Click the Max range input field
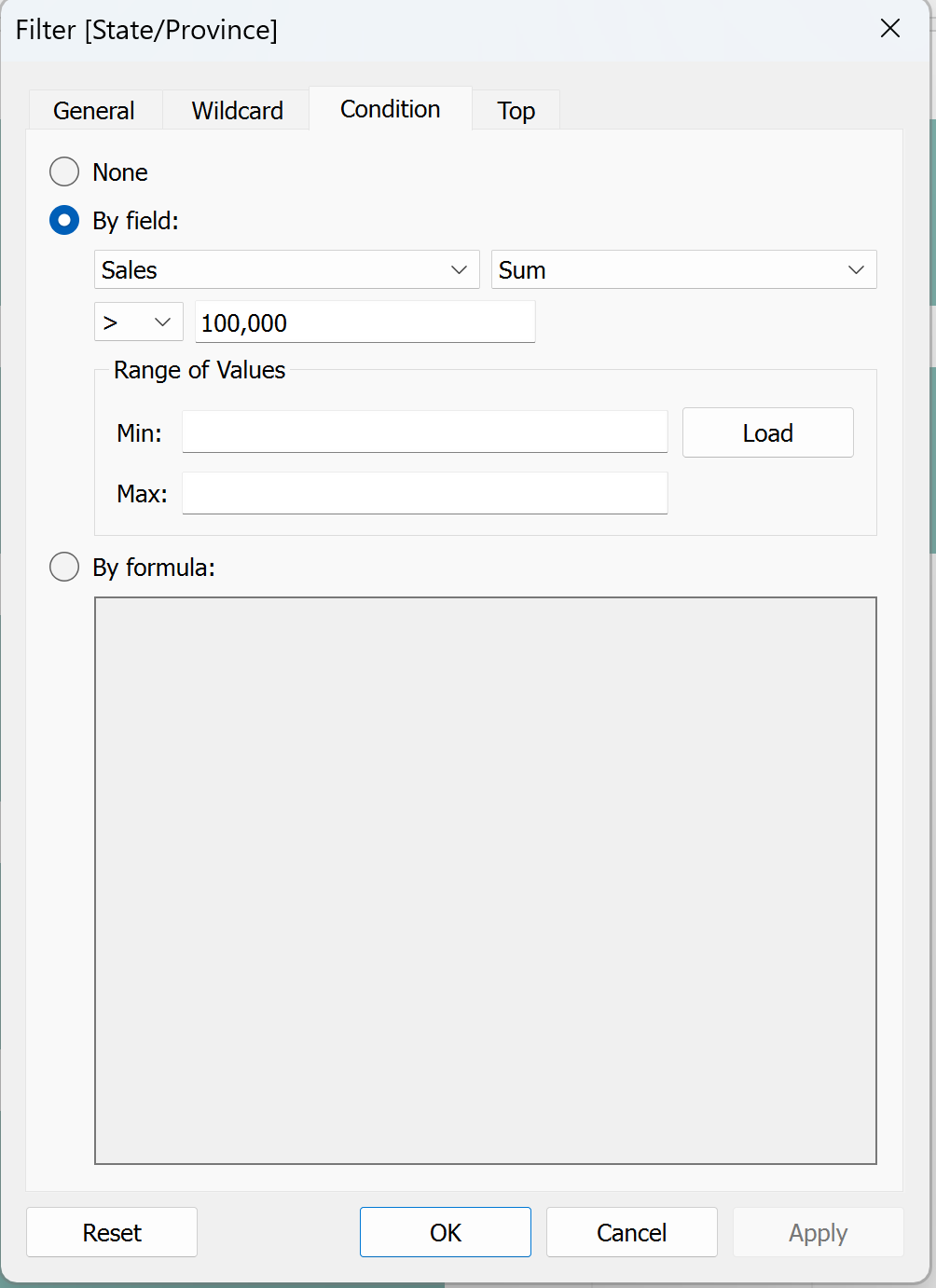 click(x=425, y=493)
